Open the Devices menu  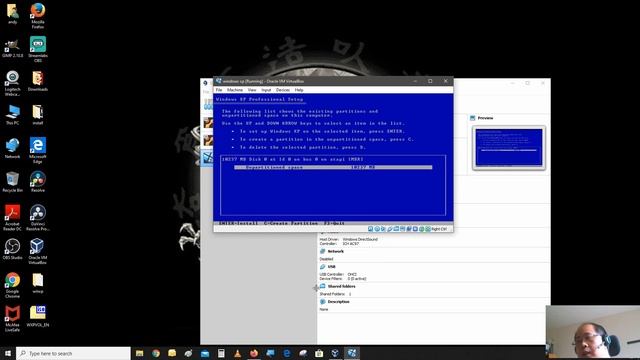pyautogui.click(x=282, y=90)
